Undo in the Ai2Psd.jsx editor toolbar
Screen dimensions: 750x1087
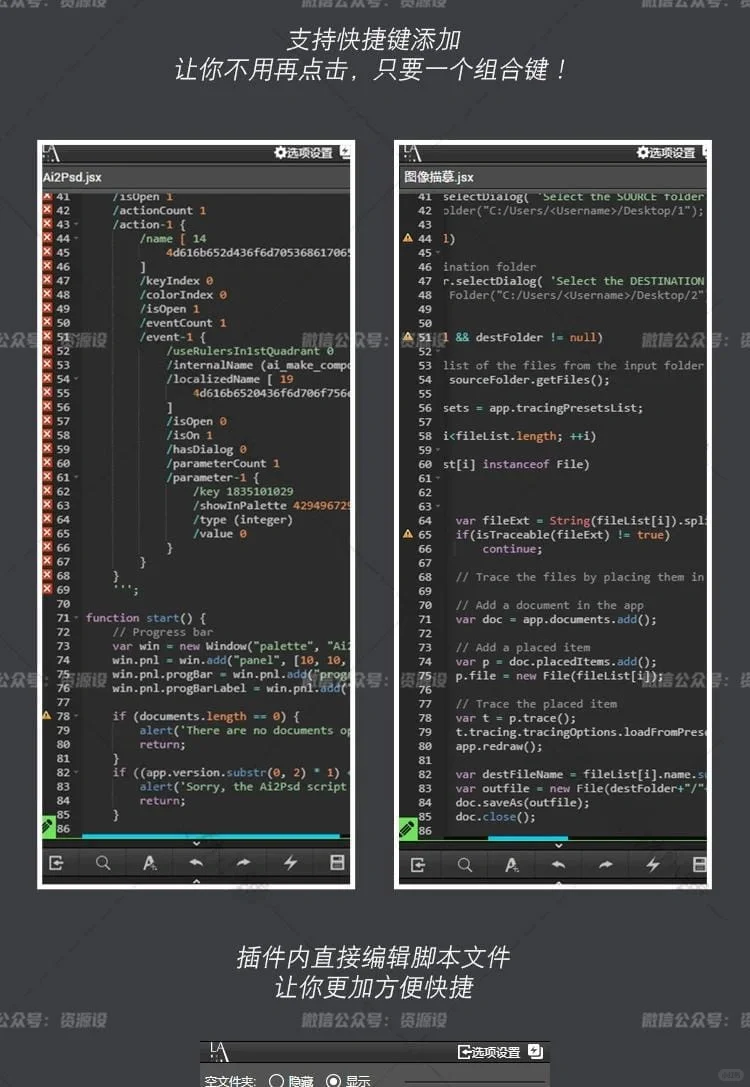[x=196, y=863]
